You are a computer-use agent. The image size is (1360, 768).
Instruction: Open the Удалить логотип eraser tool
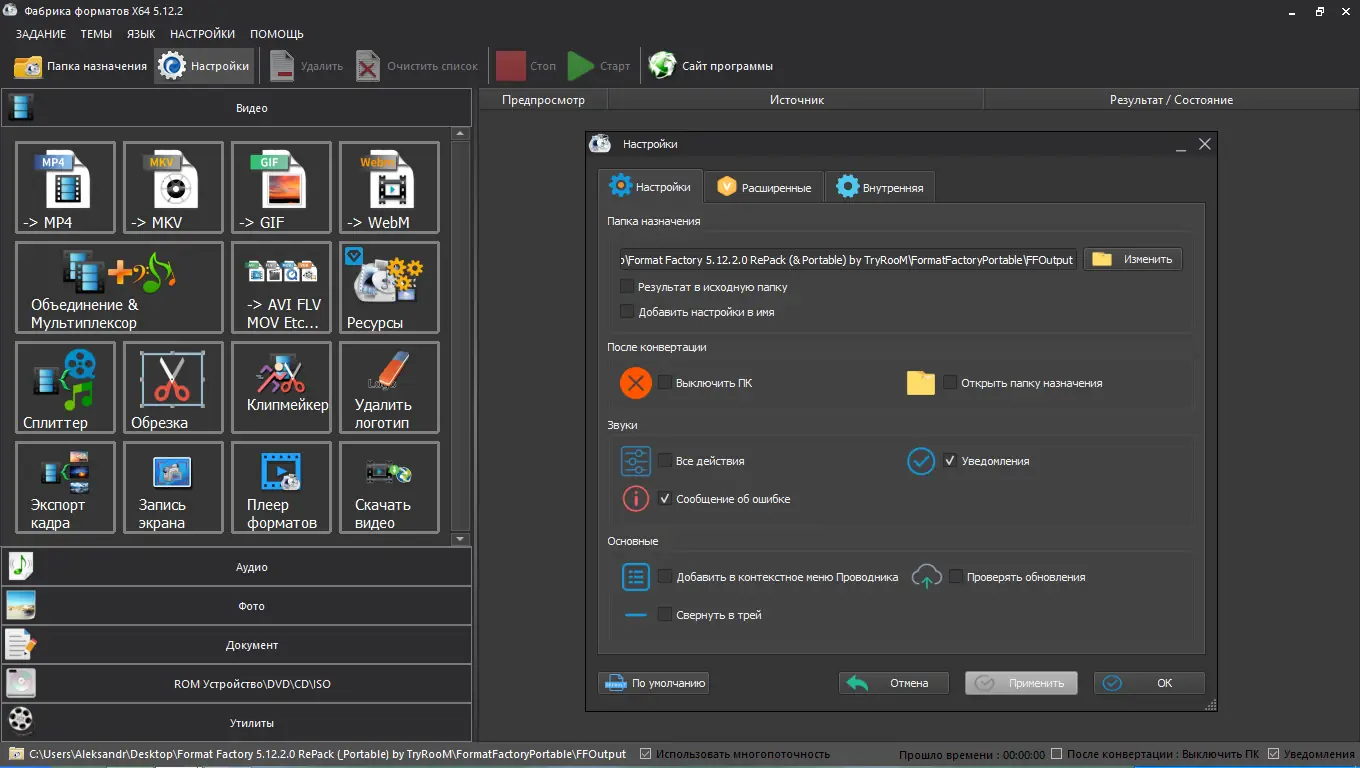click(x=390, y=388)
